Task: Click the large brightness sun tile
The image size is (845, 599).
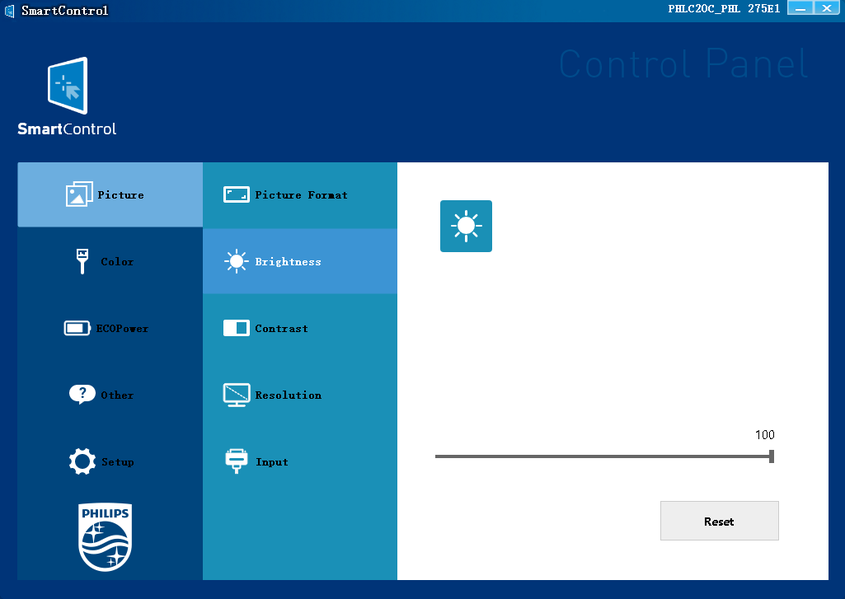Action: click(466, 226)
